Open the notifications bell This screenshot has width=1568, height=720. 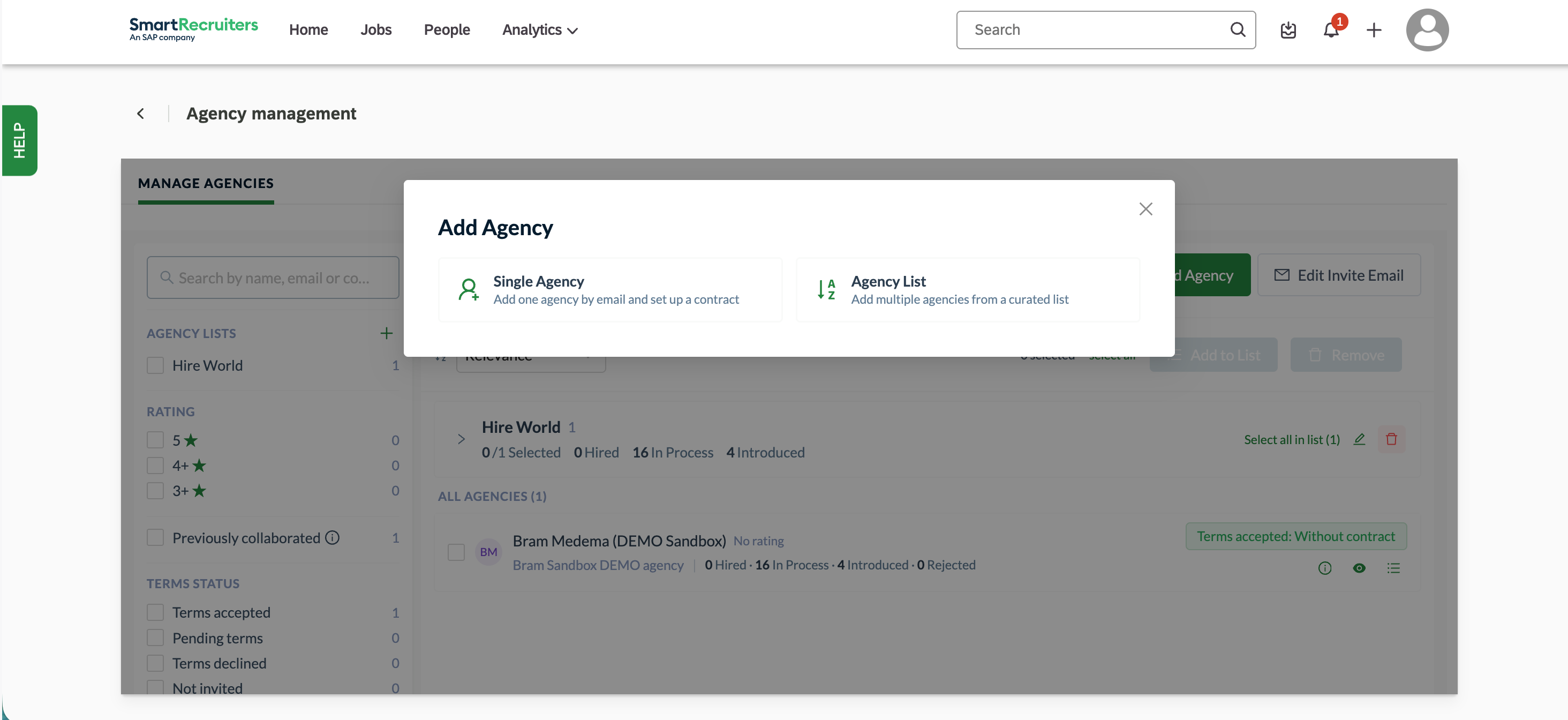[1331, 30]
